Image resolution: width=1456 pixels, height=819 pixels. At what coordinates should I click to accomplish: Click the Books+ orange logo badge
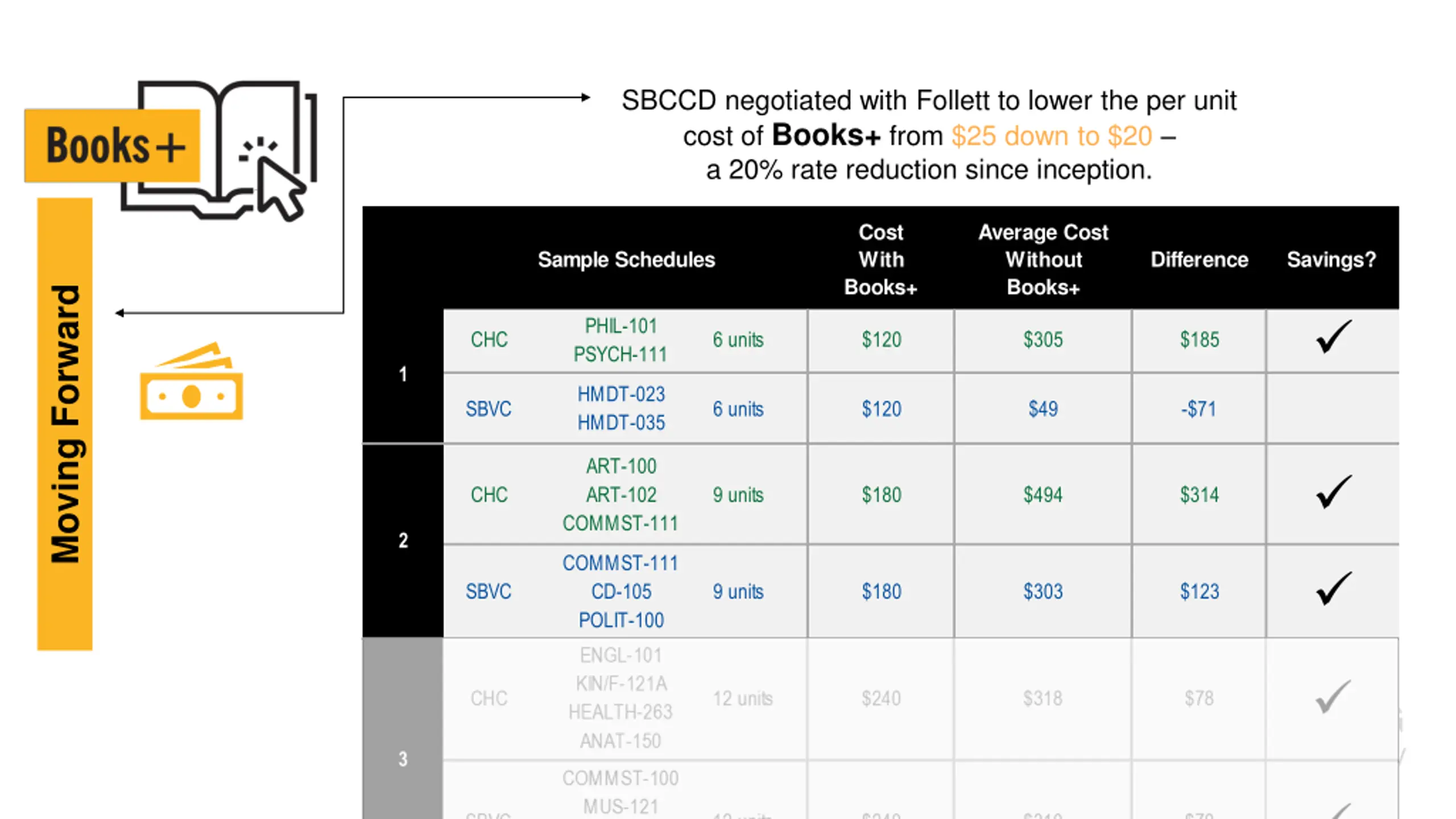tap(113, 146)
